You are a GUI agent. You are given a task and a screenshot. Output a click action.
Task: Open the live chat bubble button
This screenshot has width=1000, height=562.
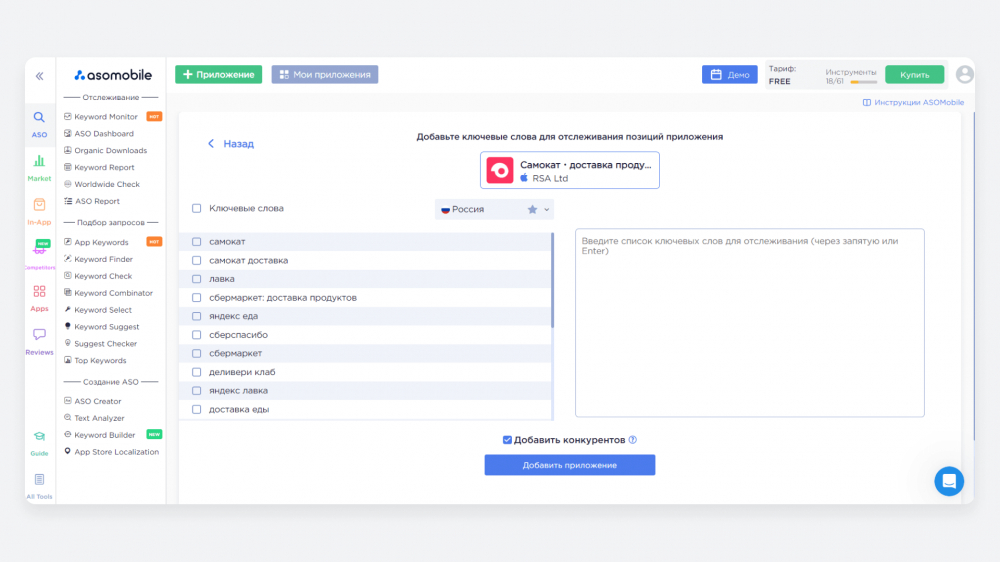[949, 481]
